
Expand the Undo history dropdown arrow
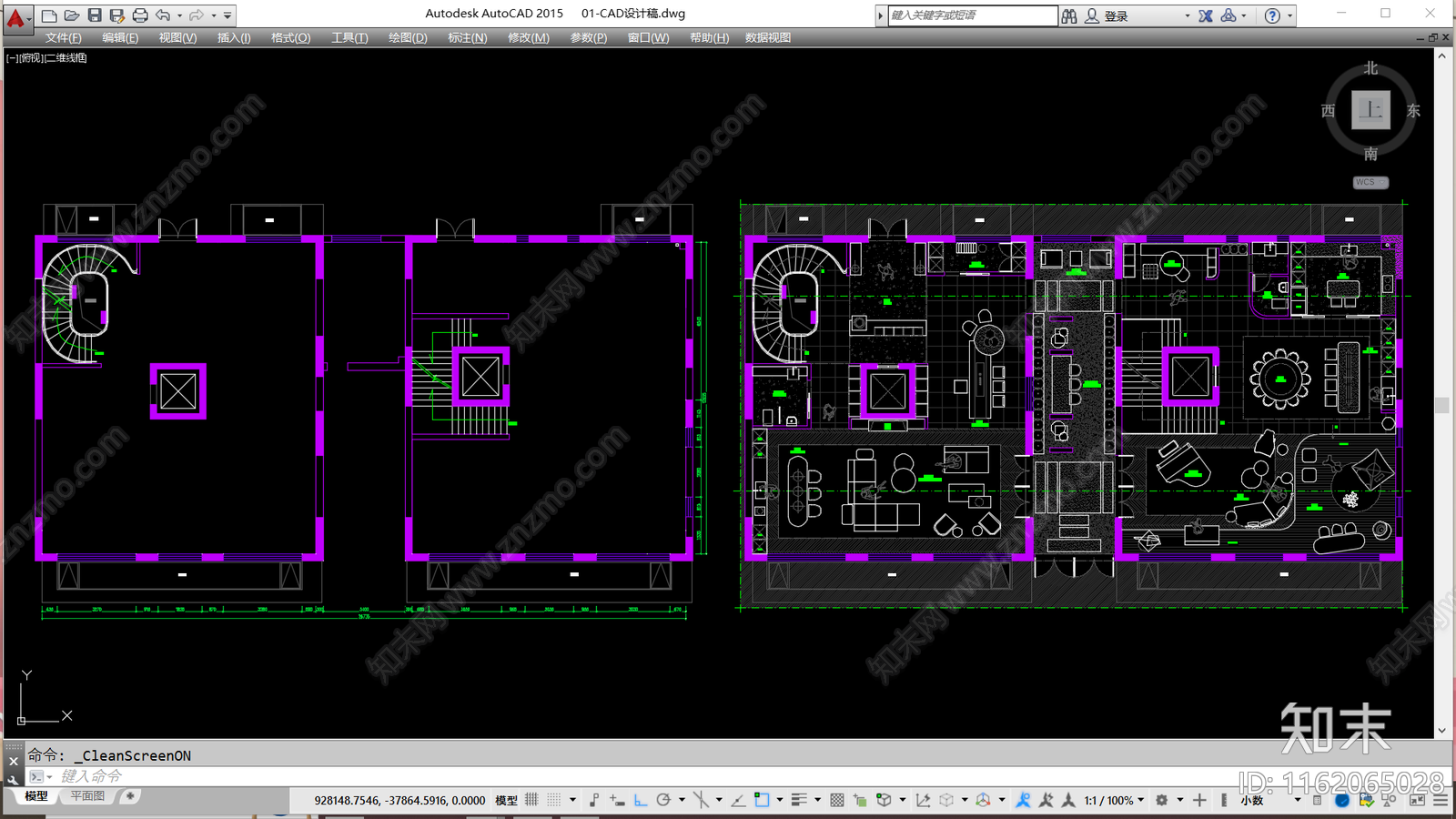pyautogui.click(x=179, y=15)
